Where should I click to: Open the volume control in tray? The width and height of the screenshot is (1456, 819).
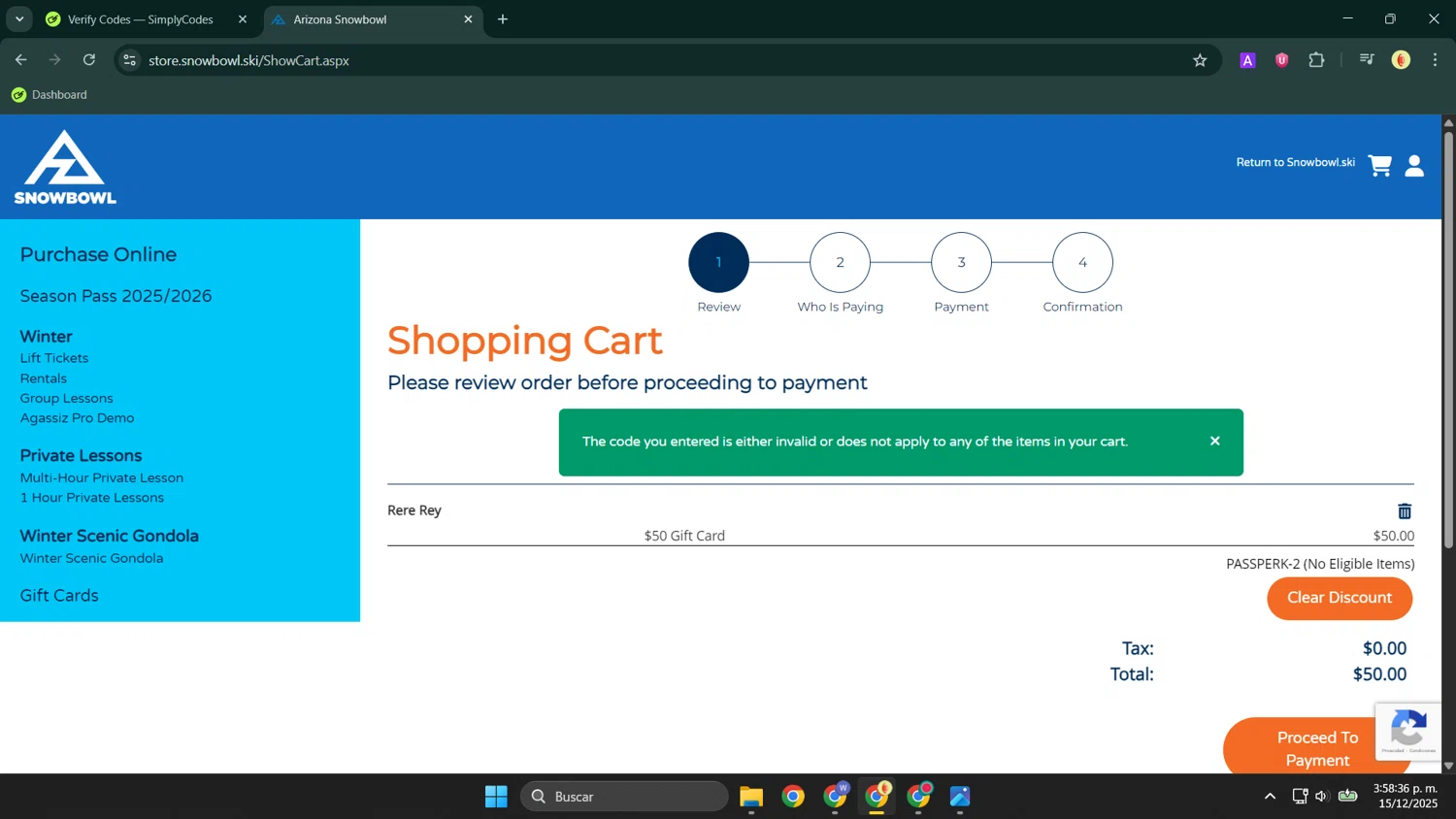click(1321, 797)
